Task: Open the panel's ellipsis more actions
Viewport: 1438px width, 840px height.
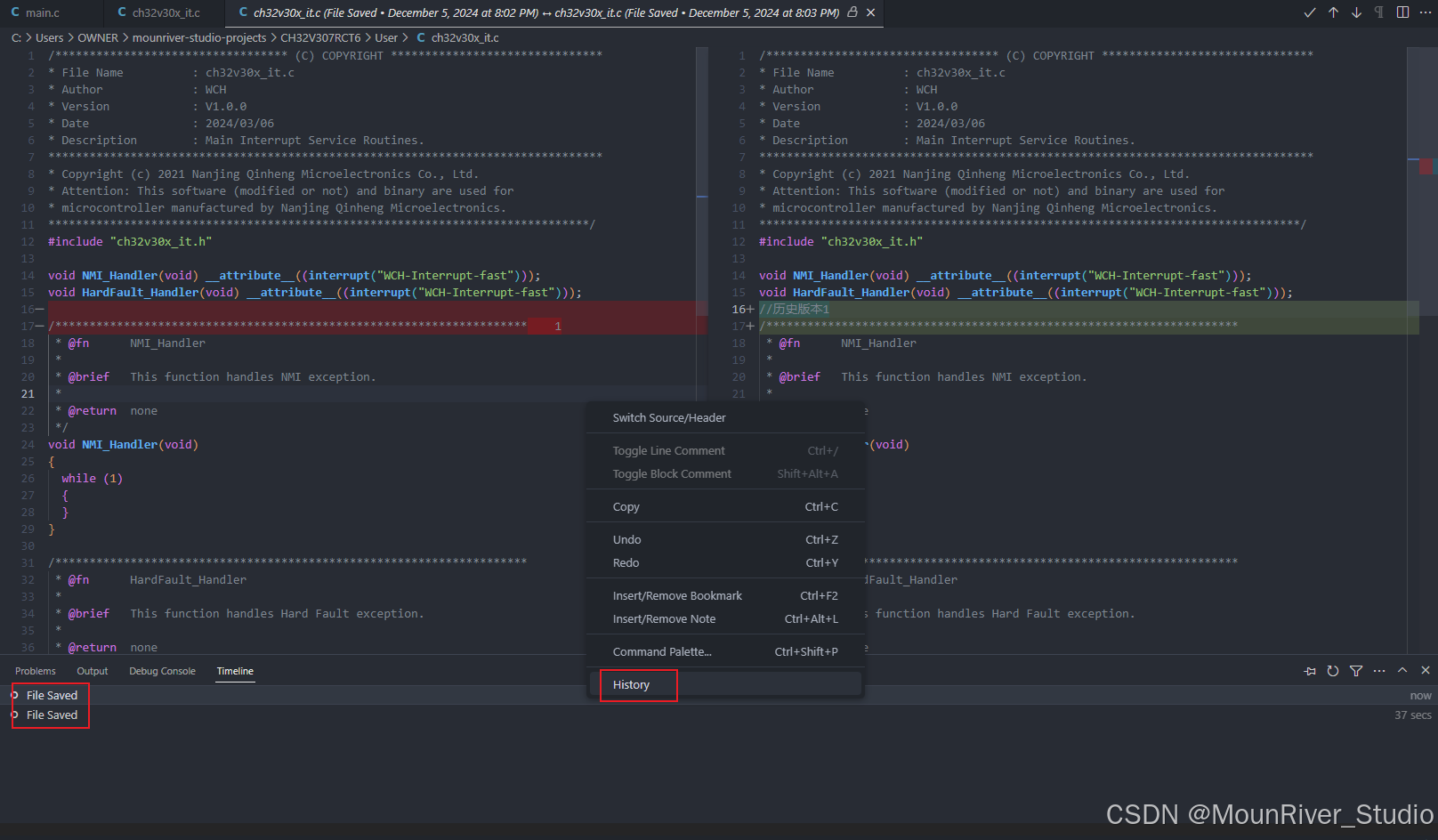Action: pos(1379,671)
